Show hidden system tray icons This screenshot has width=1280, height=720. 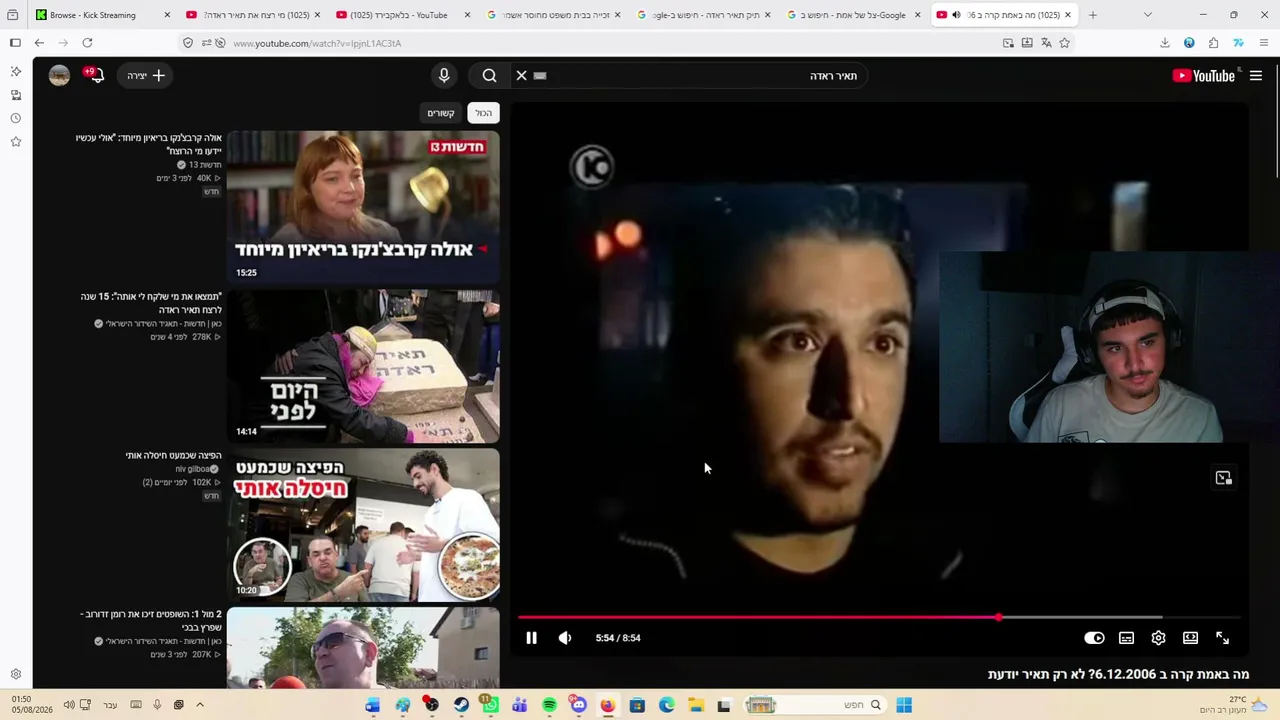(200, 705)
